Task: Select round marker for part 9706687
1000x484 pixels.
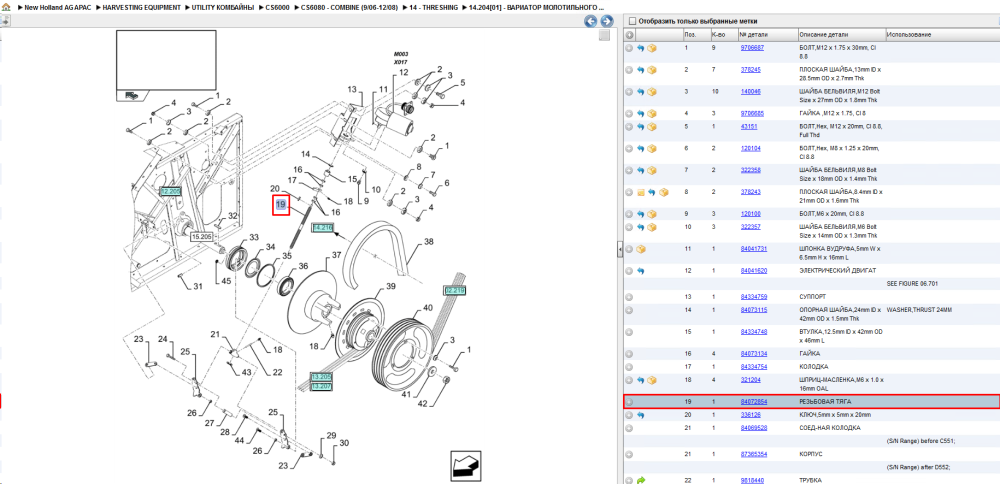Action: (629, 48)
